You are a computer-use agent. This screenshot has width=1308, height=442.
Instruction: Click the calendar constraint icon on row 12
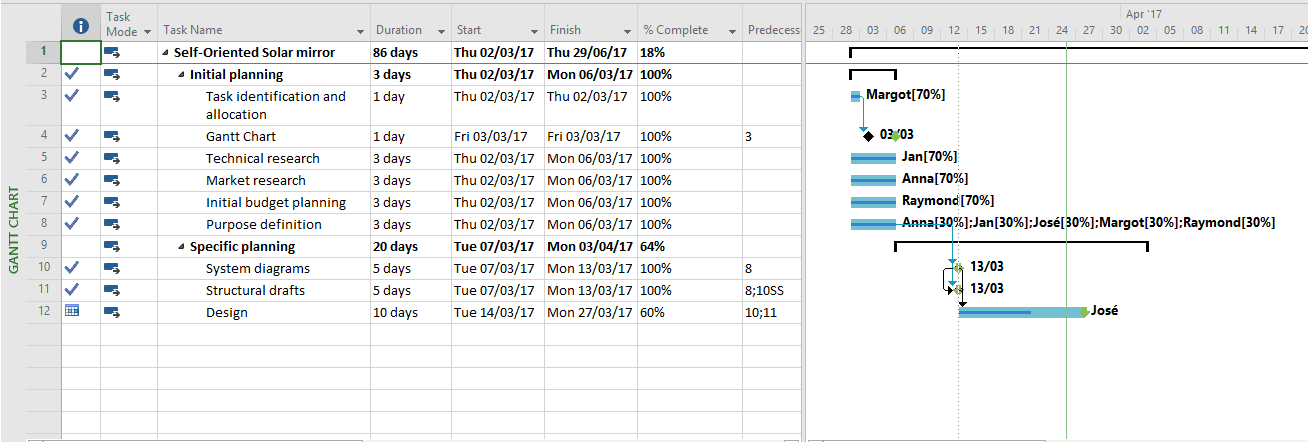click(x=71, y=311)
